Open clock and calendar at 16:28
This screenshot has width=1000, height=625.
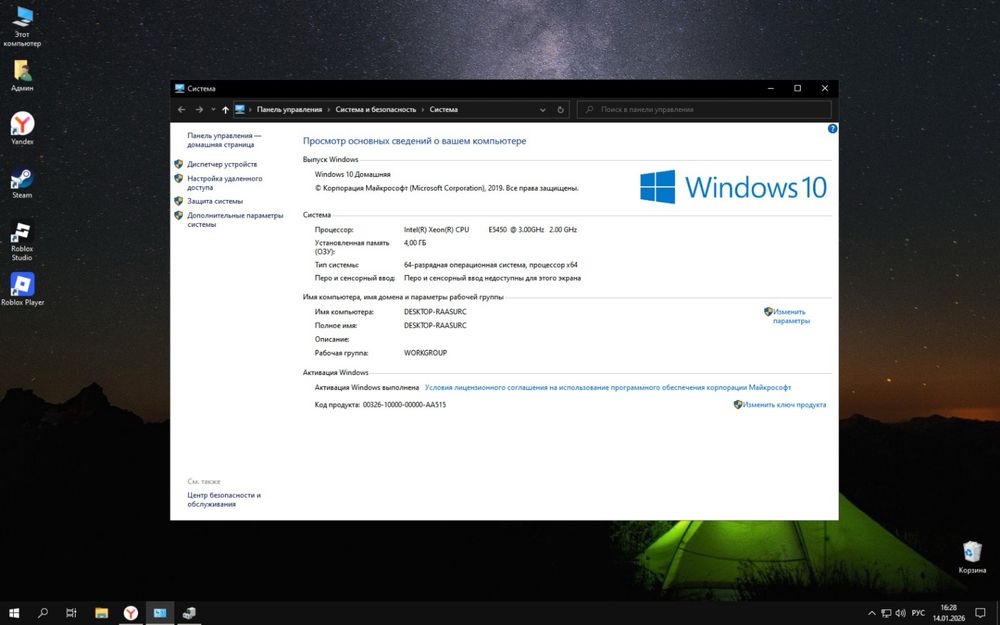coord(949,613)
